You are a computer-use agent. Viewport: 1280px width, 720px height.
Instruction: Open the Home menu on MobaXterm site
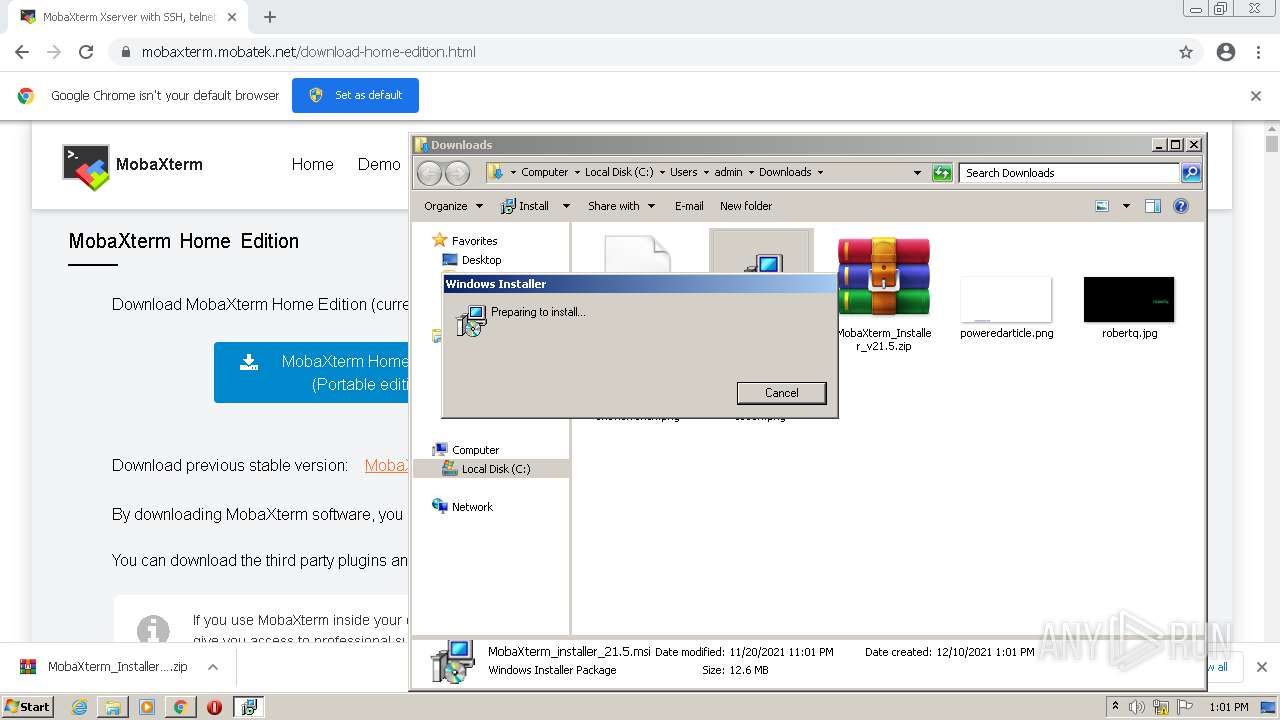pyautogui.click(x=312, y=164)
